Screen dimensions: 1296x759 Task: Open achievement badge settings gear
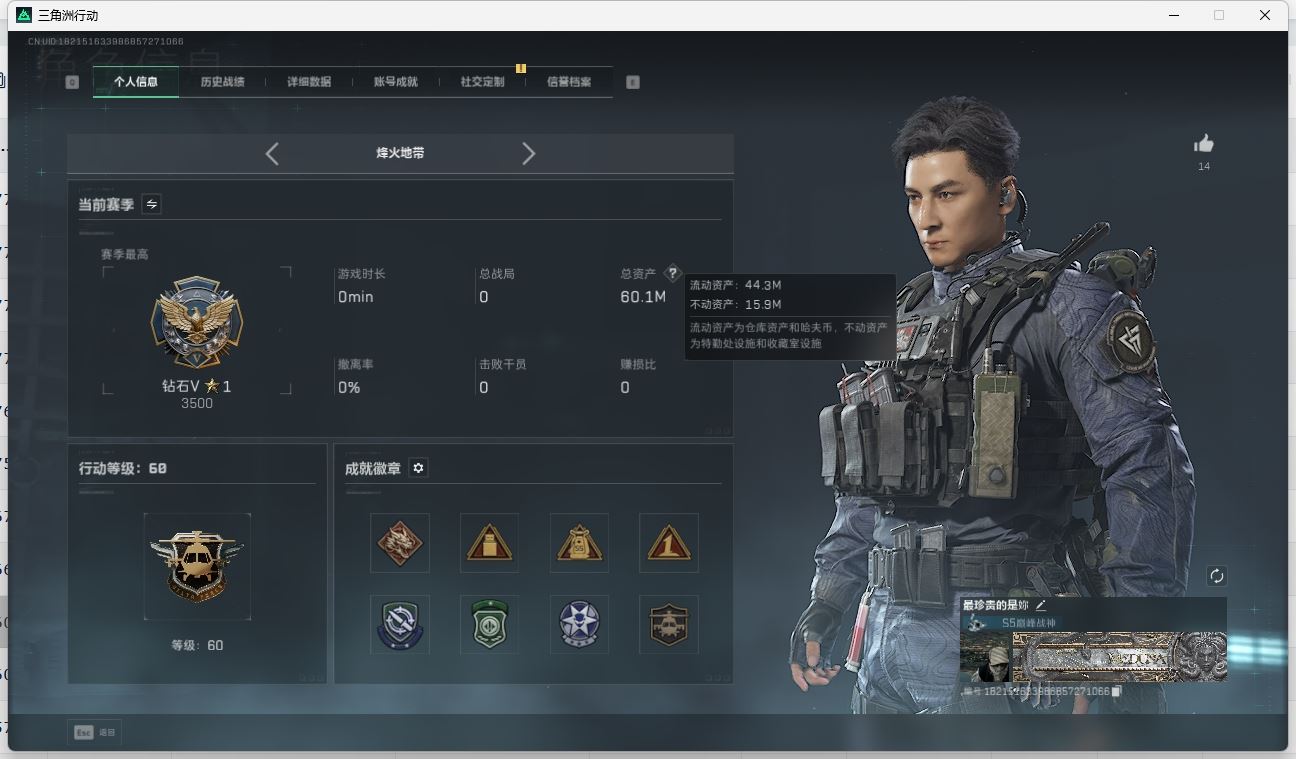point(418,468)
